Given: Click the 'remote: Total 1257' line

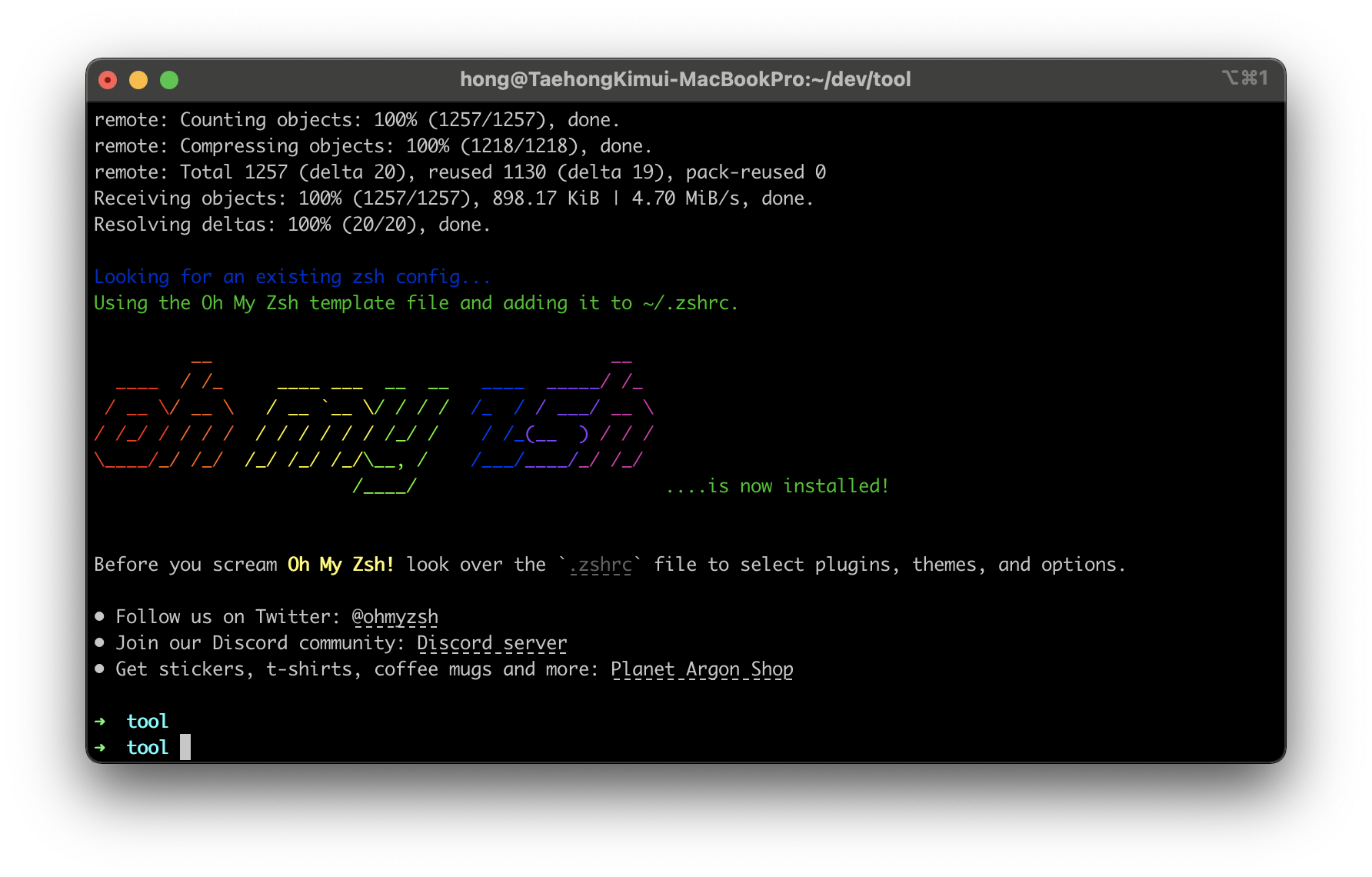Looking at the screenshot, I should 460,172.
